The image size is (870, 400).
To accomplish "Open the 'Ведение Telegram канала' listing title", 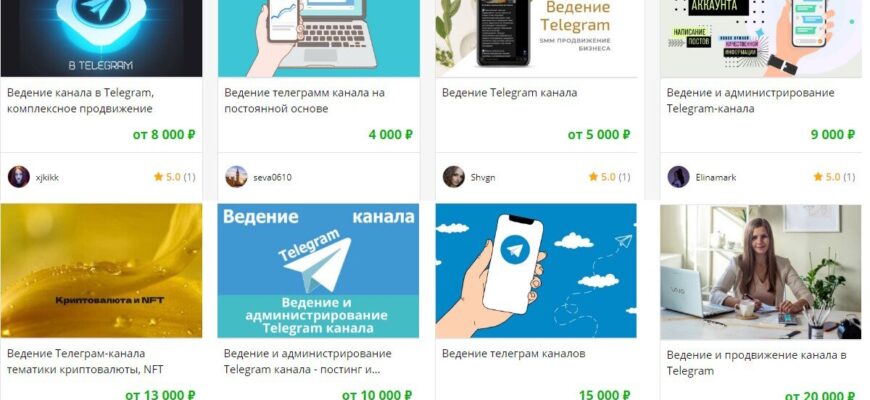I will (x=509, y=93).
